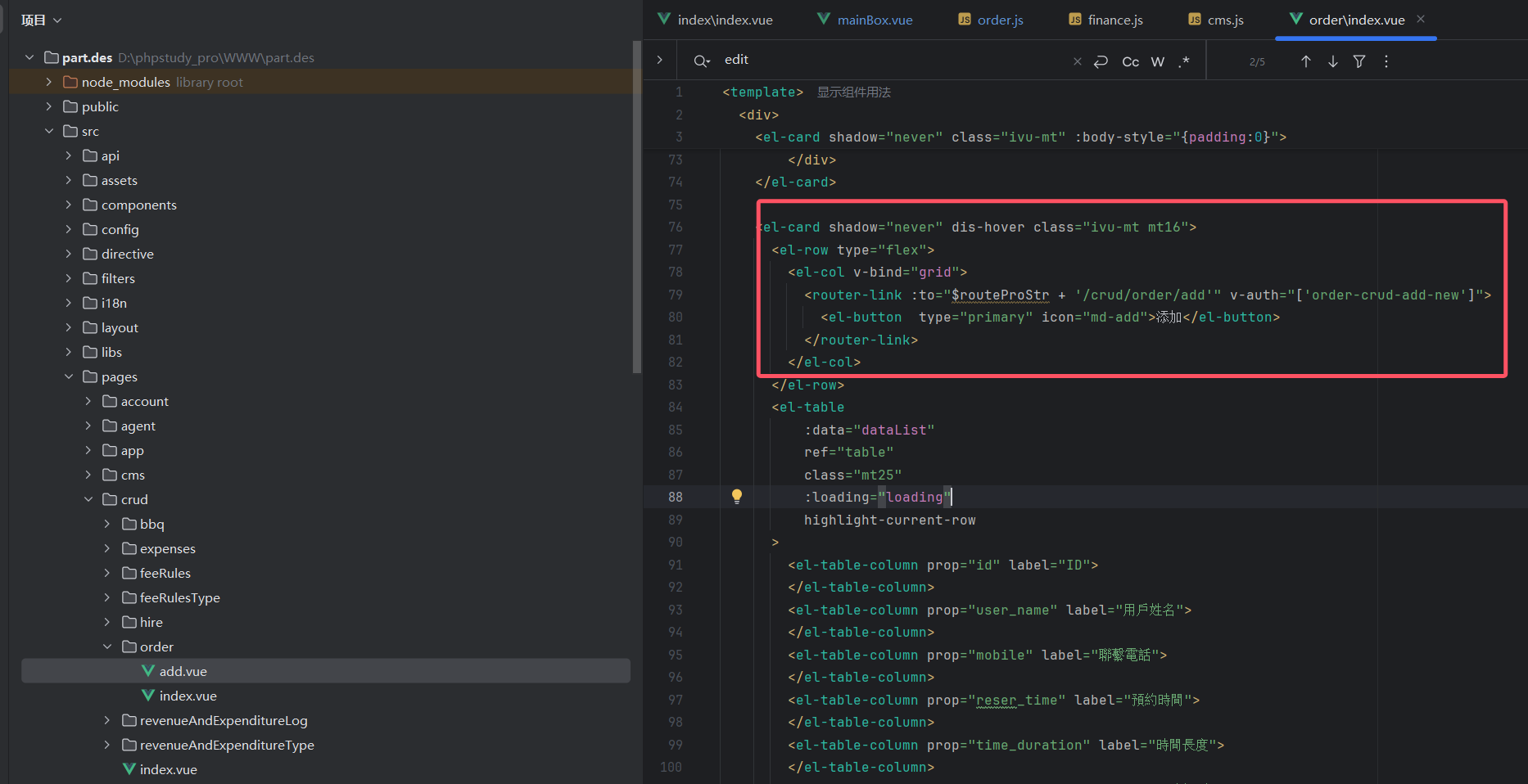Click the 'dataList' value on line 85

point(893,430)
